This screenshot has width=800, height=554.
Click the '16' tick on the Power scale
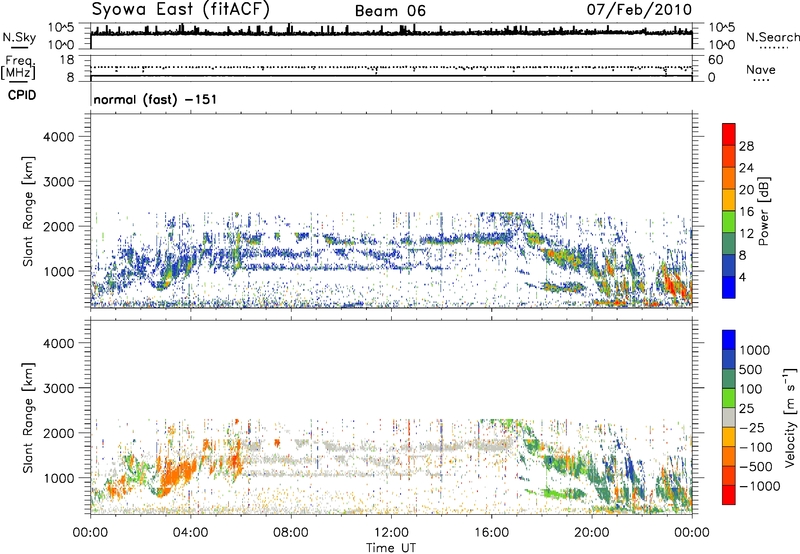[746, 212]
